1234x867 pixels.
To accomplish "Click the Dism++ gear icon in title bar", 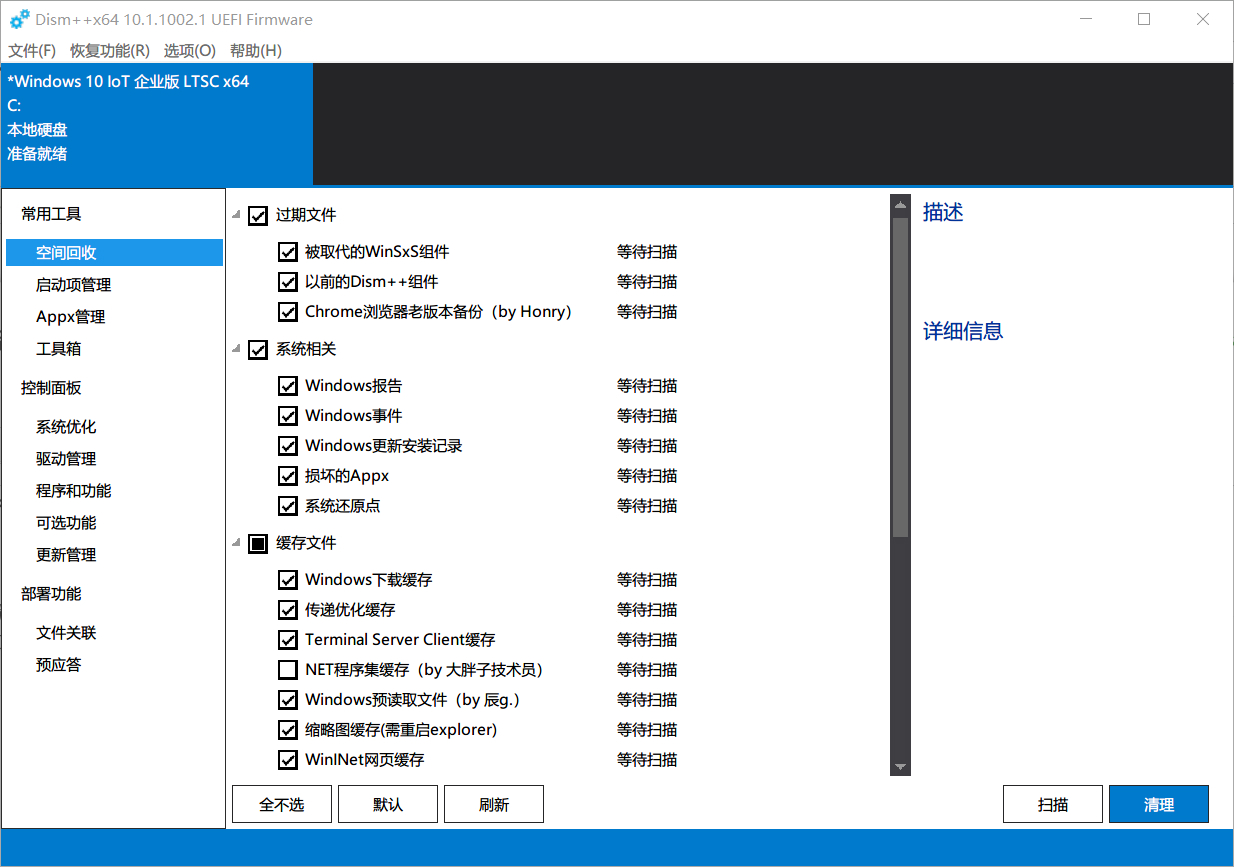I will [19, 19].
